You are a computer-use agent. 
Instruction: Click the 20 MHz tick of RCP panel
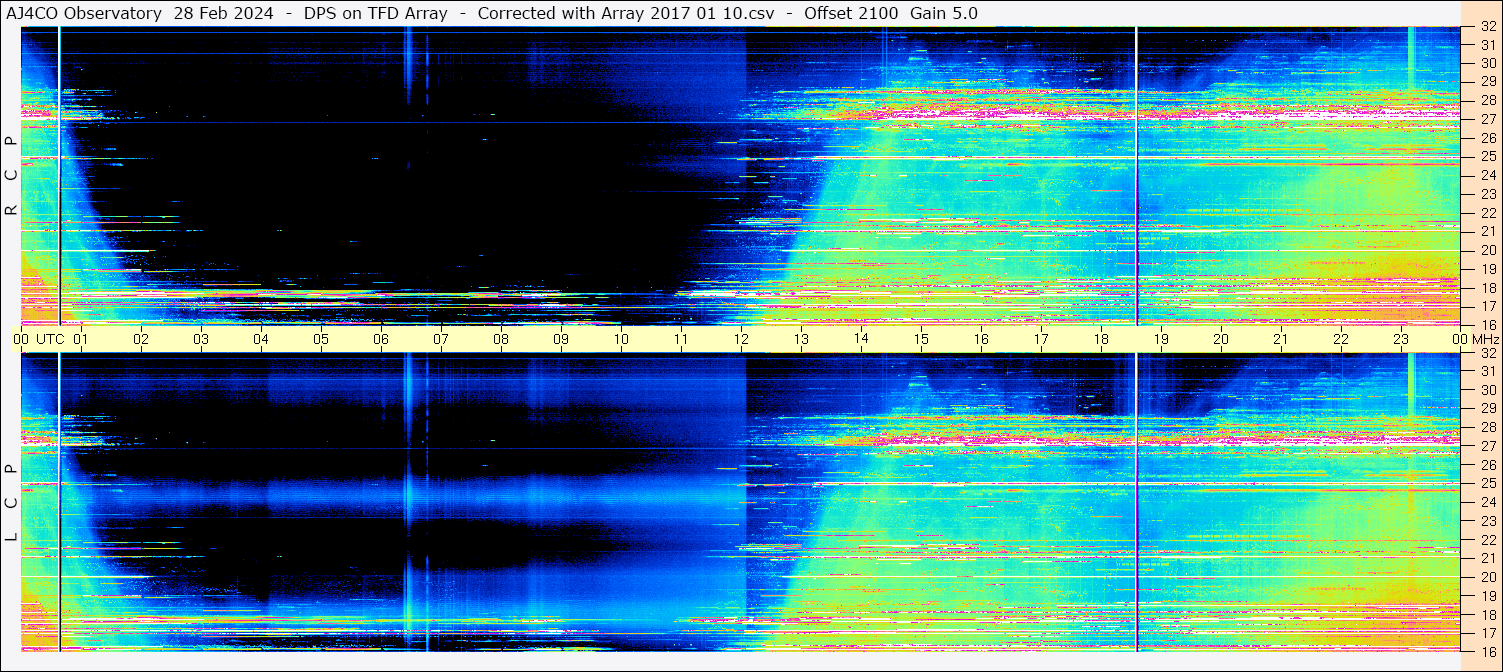click(1487, 250)
